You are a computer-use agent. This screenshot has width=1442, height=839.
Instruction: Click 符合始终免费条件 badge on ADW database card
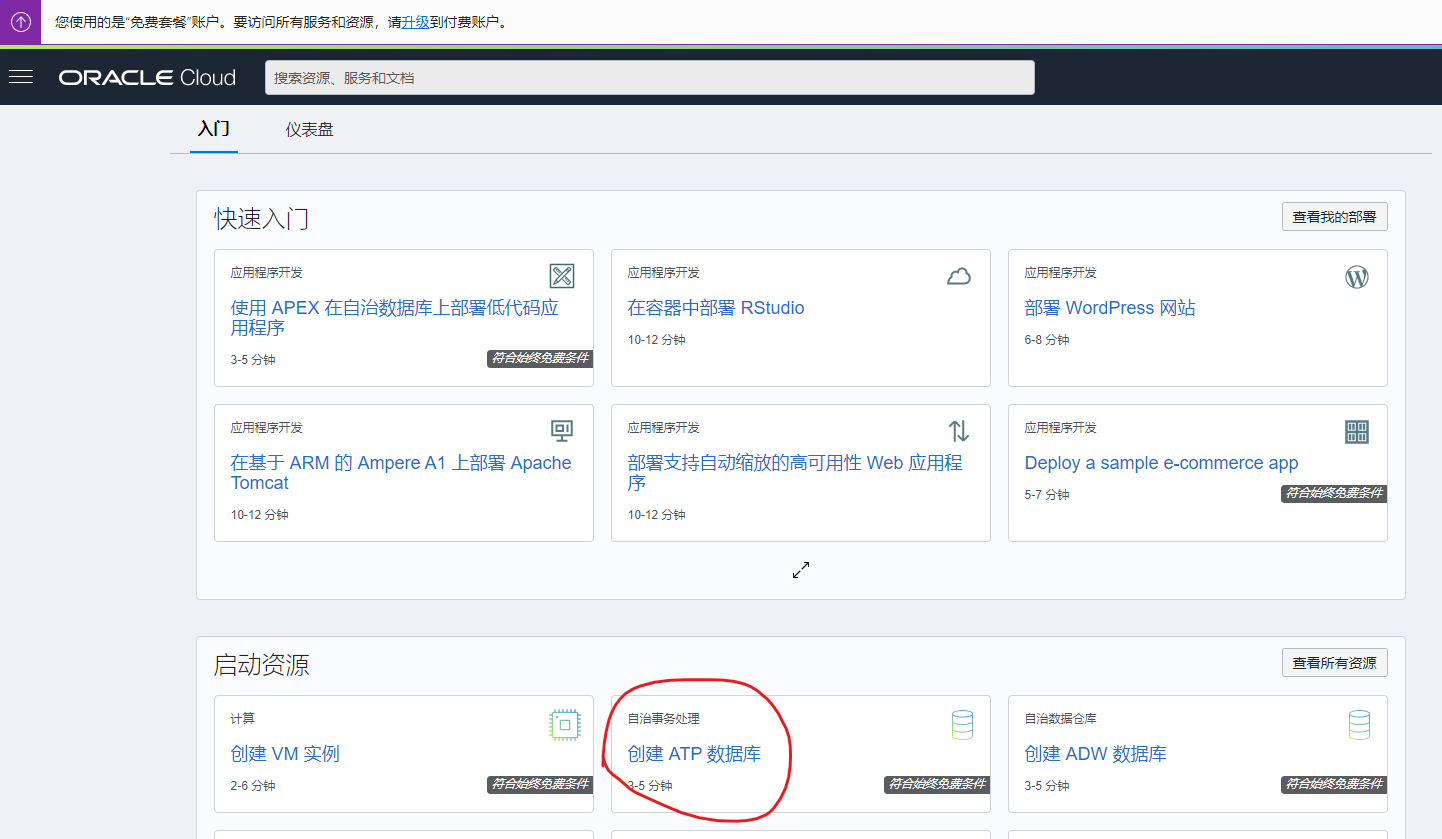(1334, 784)
